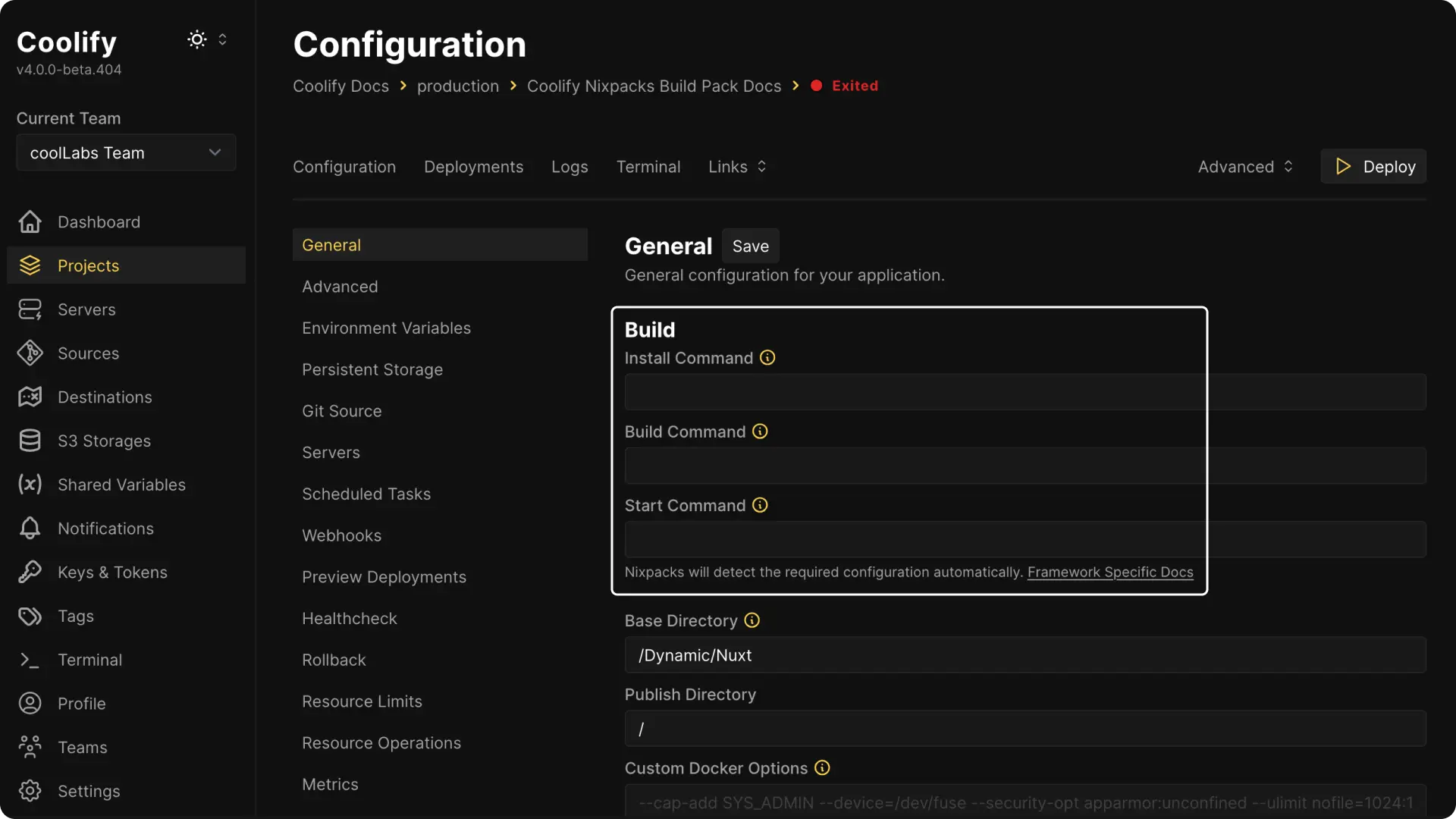Screen dimensions: 1456x819
Task: Switch to the Deployments tab
Action: tap(473, 166)
